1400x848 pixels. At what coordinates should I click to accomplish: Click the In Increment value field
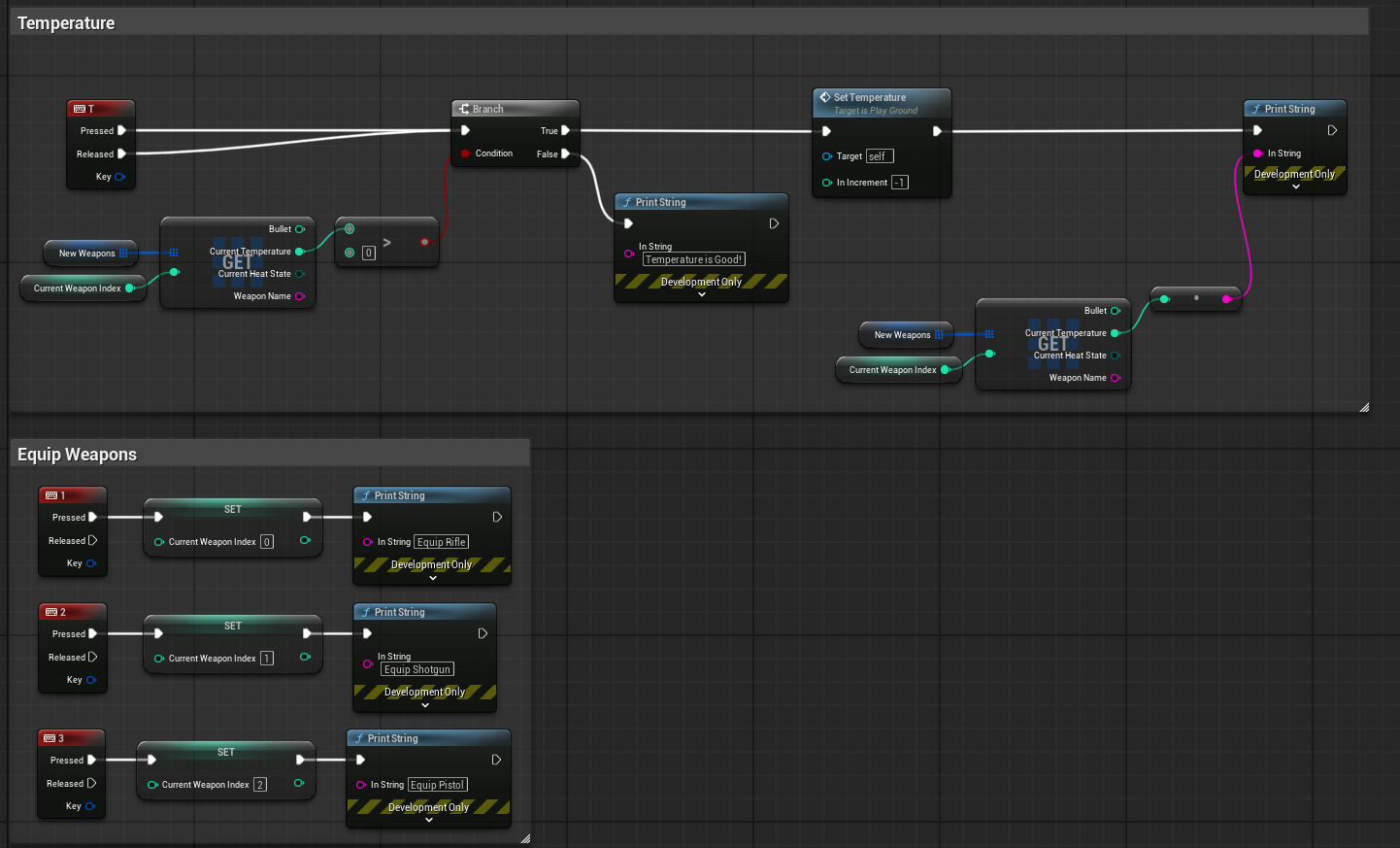(900, 183)
